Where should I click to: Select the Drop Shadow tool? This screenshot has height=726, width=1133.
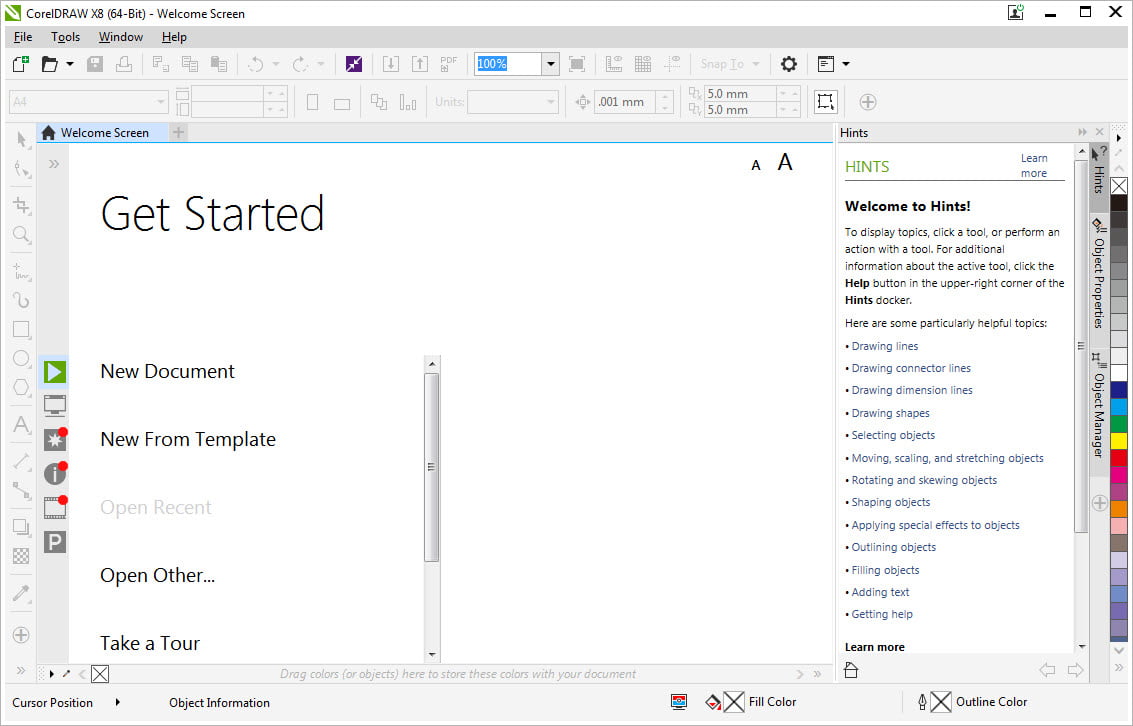[22, 527]
